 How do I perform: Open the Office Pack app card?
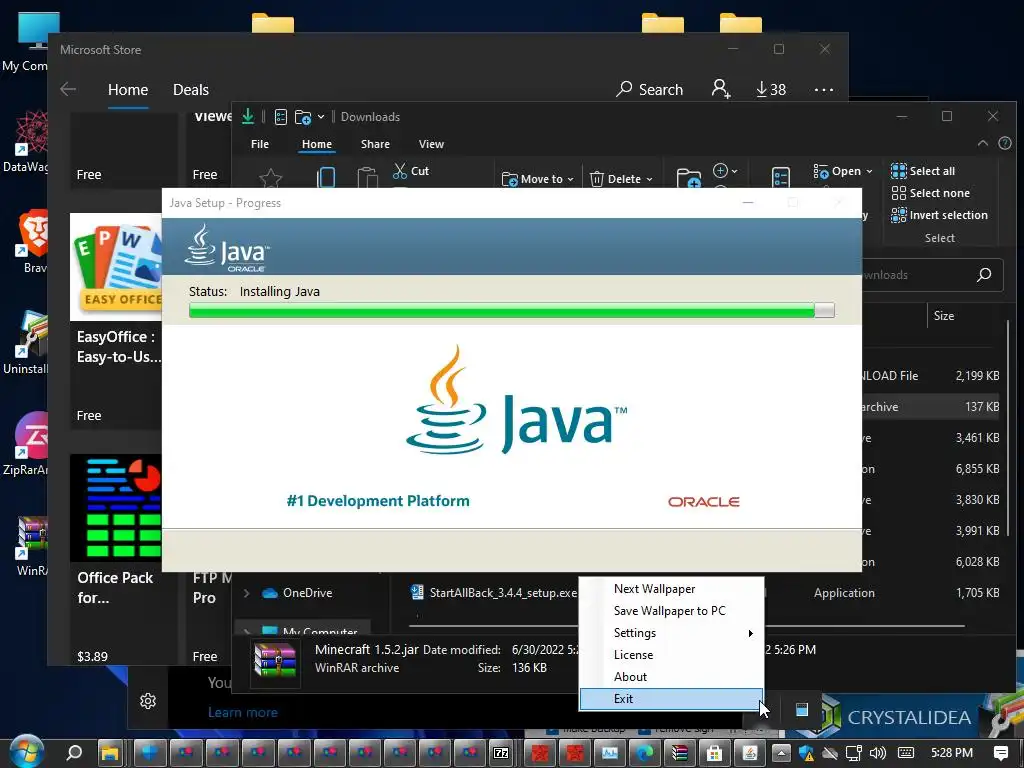click(116, 558)
